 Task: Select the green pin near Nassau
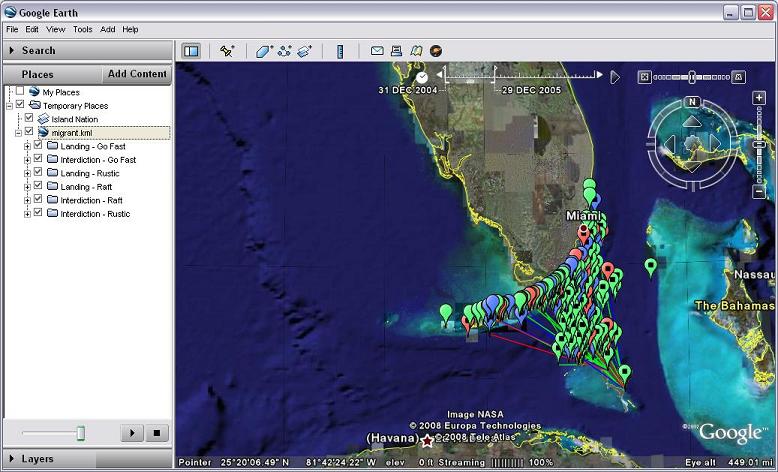click(x=650, y=268)
